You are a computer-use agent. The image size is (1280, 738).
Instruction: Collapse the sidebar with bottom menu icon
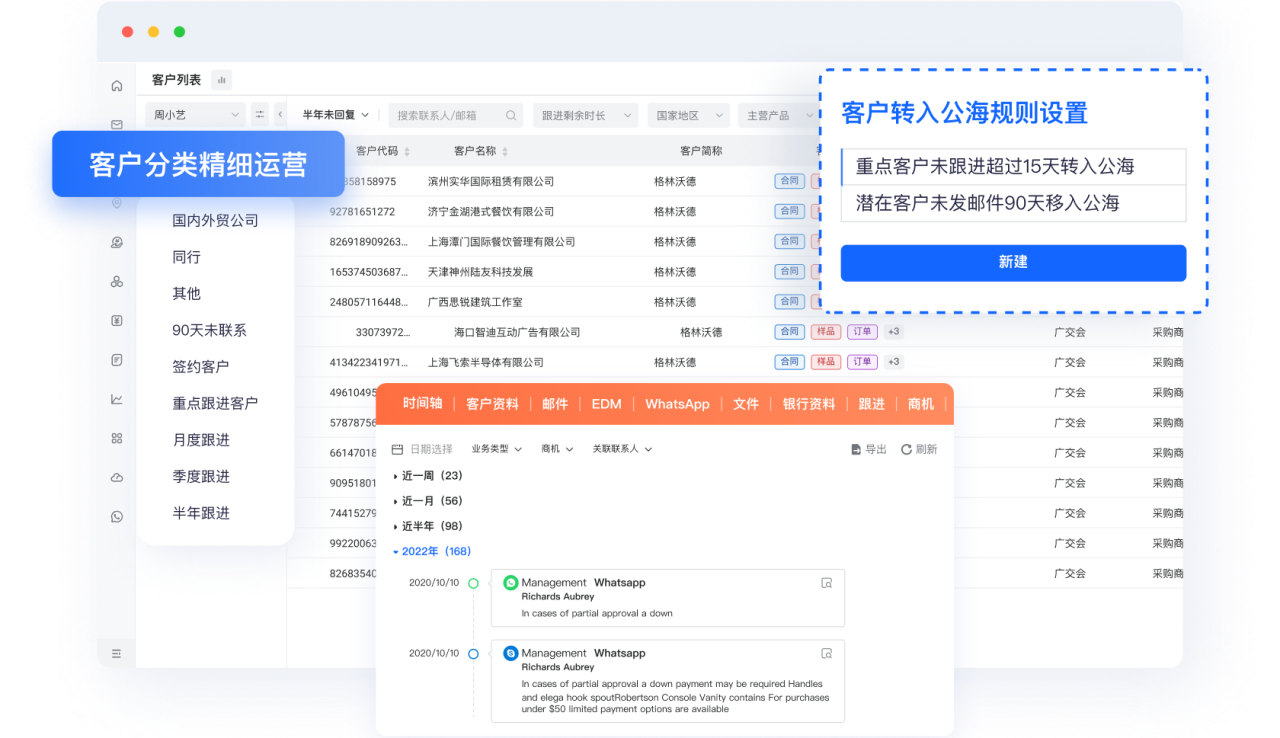pos(117,653)
